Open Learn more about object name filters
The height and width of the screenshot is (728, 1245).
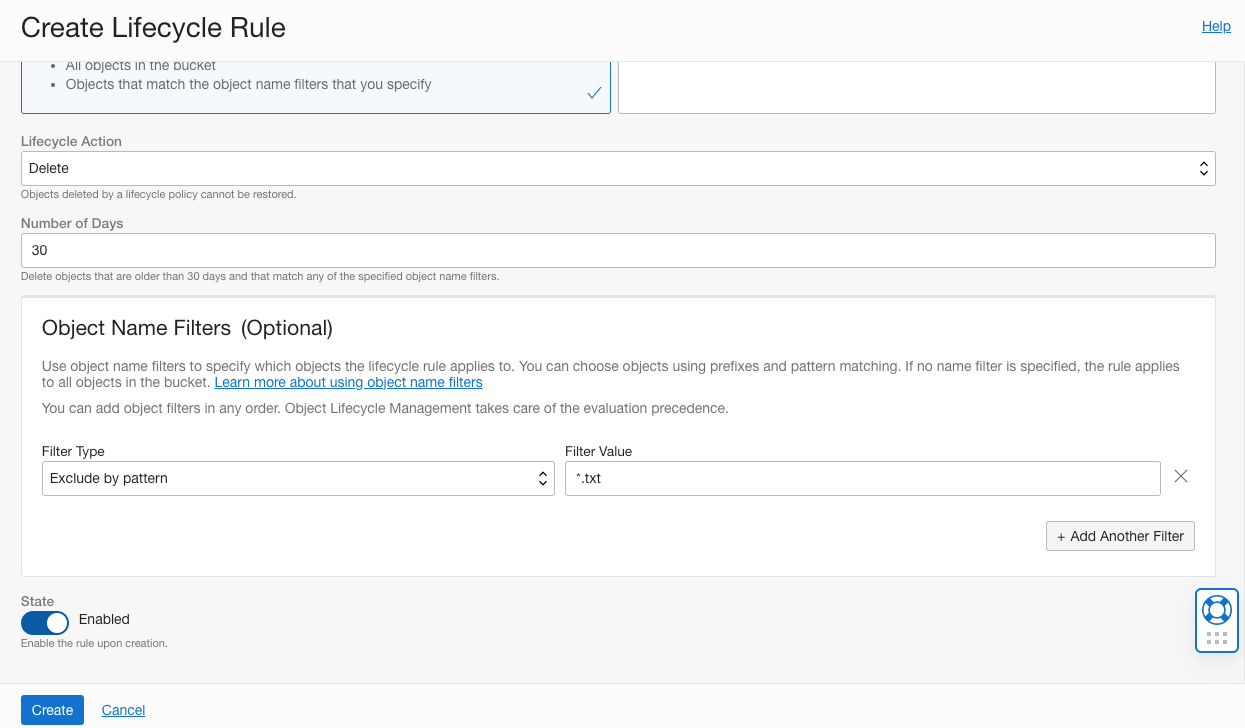[348, 382]
